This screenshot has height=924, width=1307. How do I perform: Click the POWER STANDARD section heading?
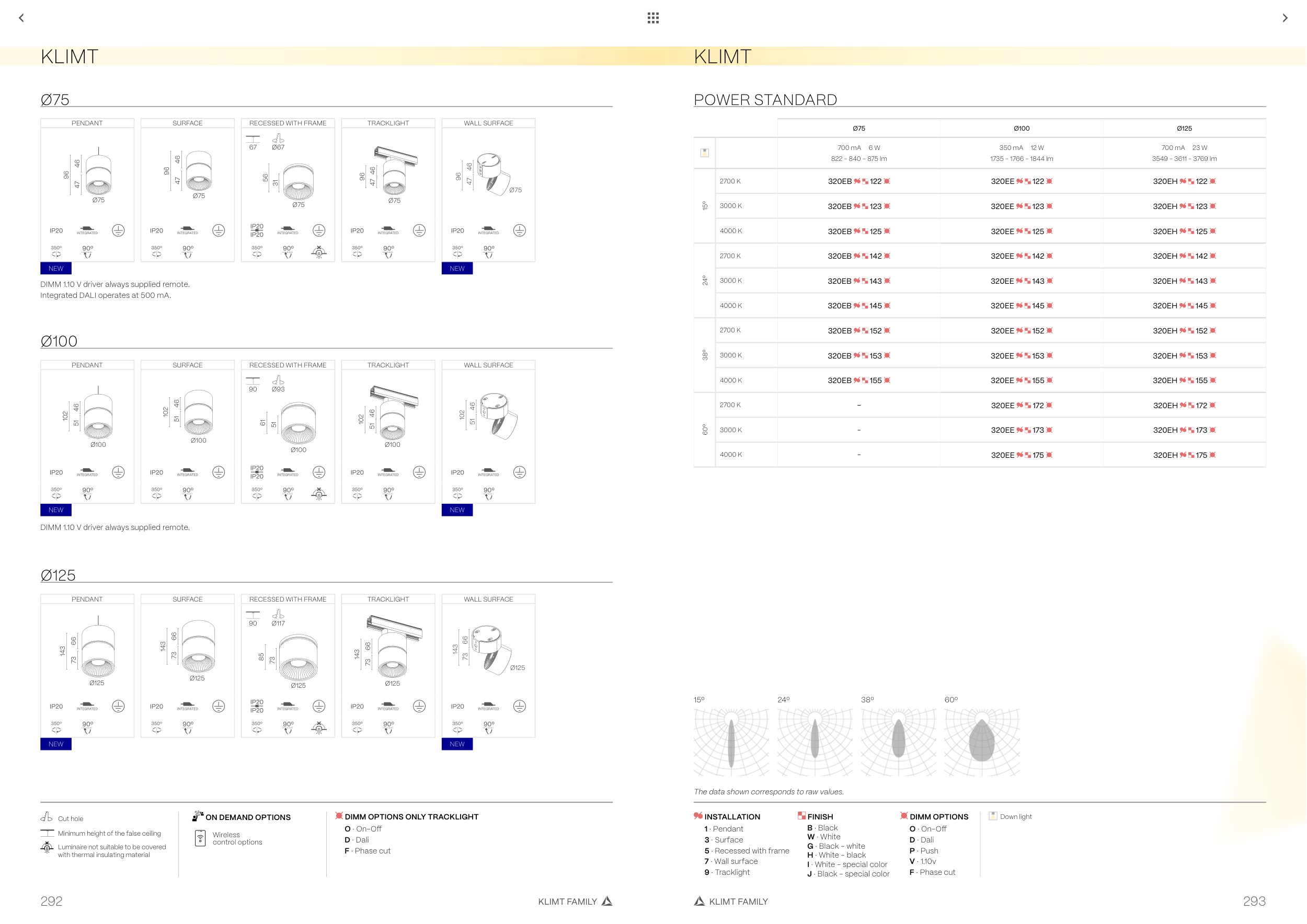click(x=765, y=100)
